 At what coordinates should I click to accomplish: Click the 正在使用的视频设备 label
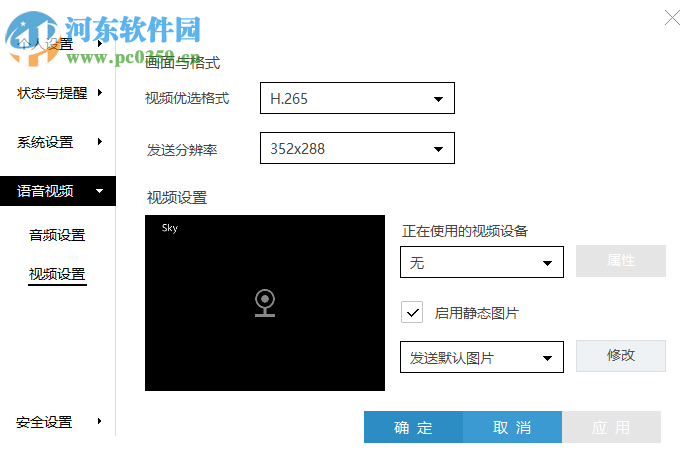tap(465, 231)
